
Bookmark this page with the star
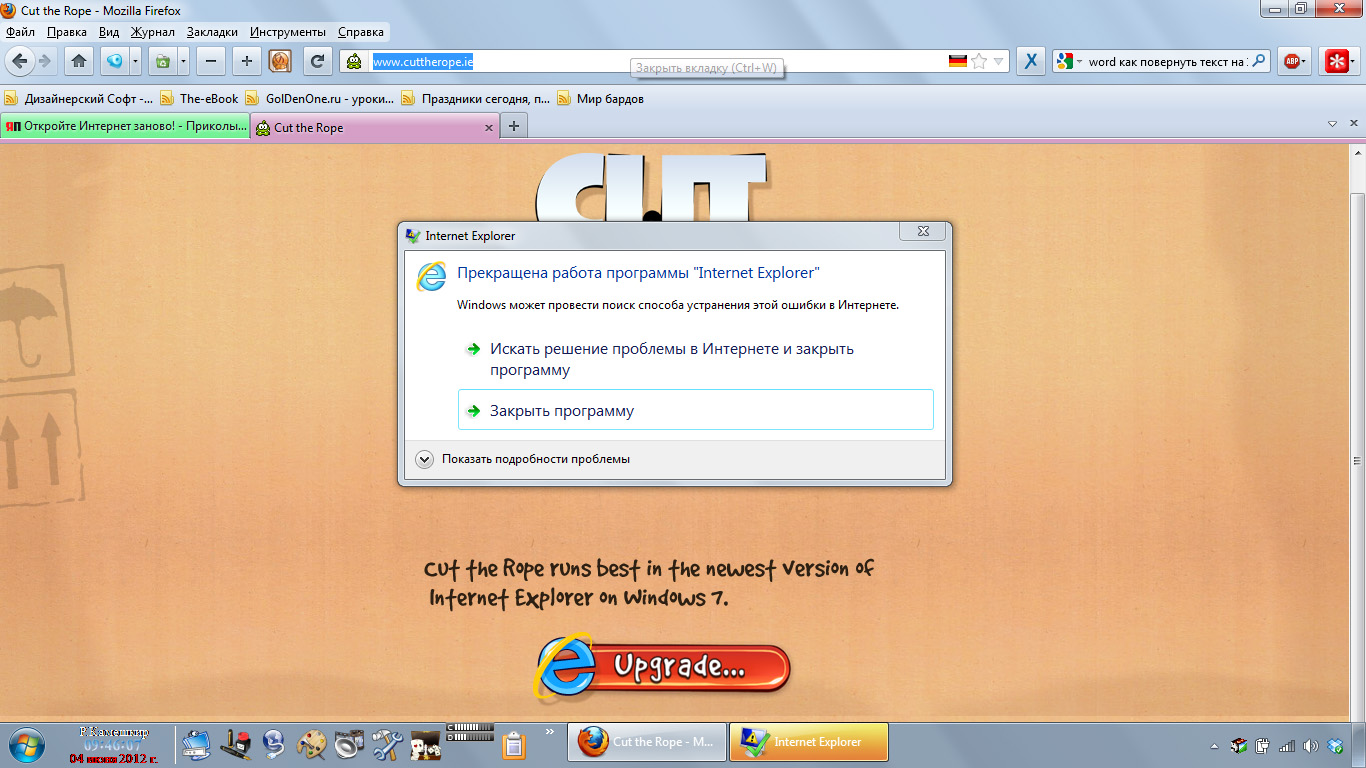(x=979, y=61)
